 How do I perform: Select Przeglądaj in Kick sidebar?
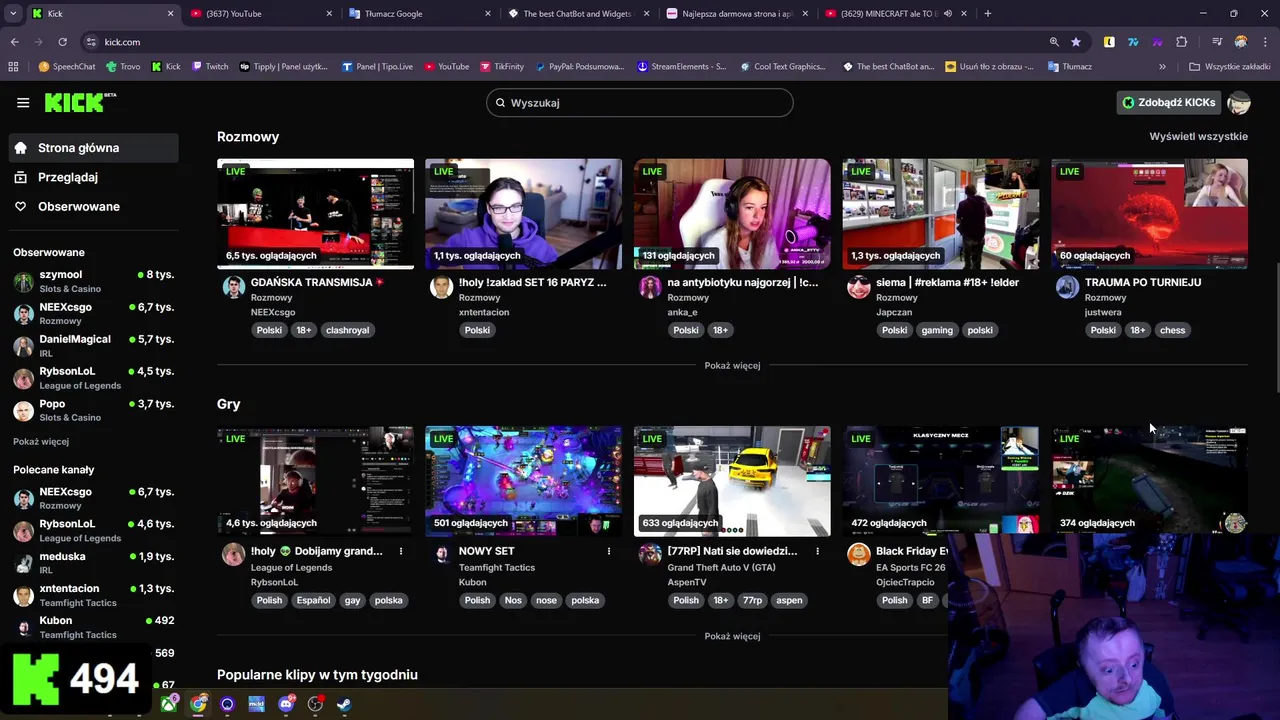(94, 177)
